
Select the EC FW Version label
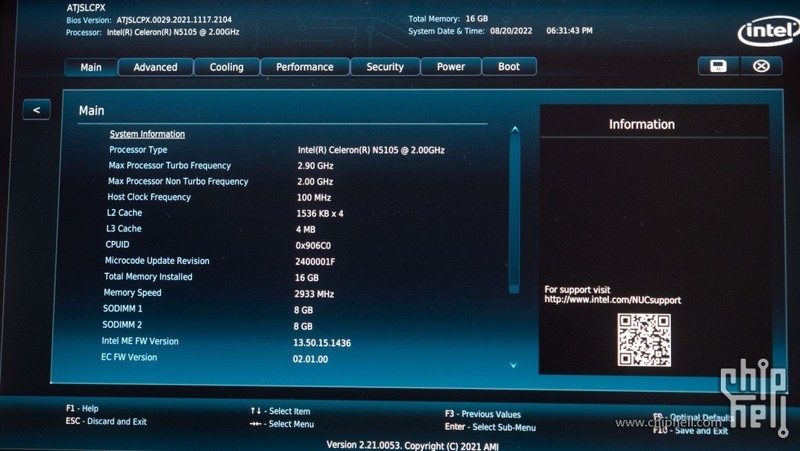point(129,357)
